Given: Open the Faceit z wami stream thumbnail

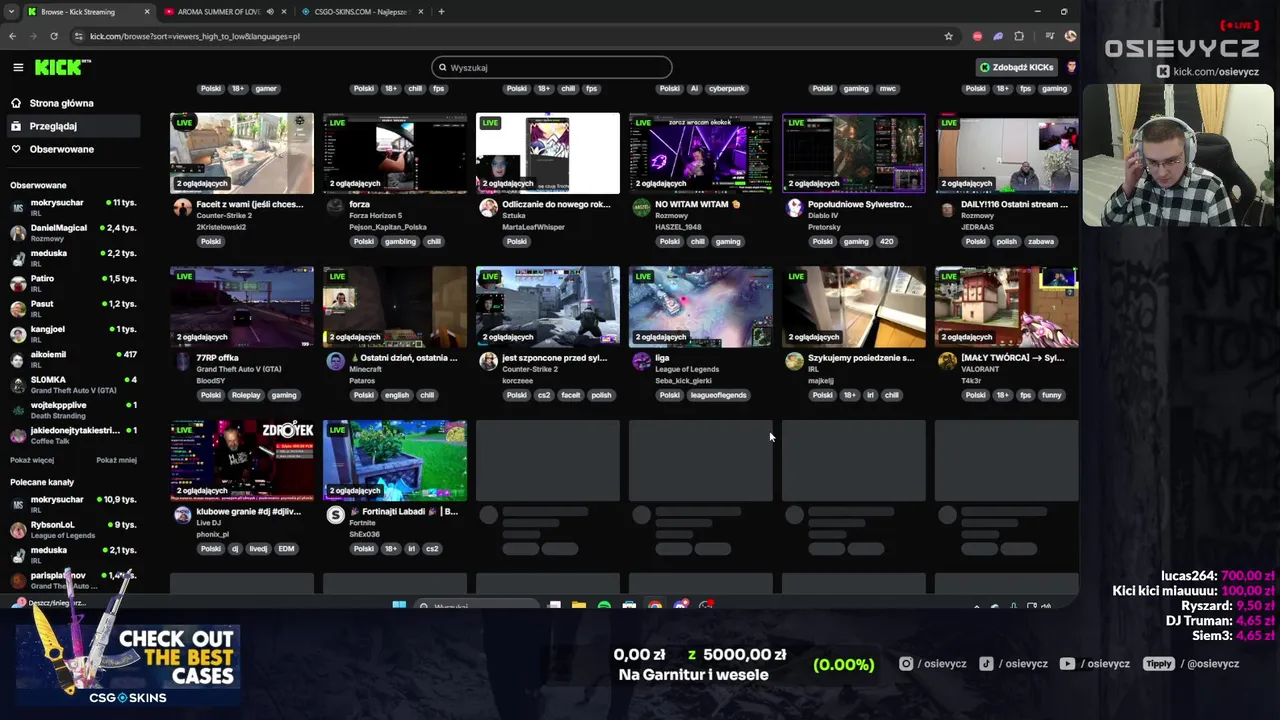Looking at the screenshot, I should coord(241,153).
